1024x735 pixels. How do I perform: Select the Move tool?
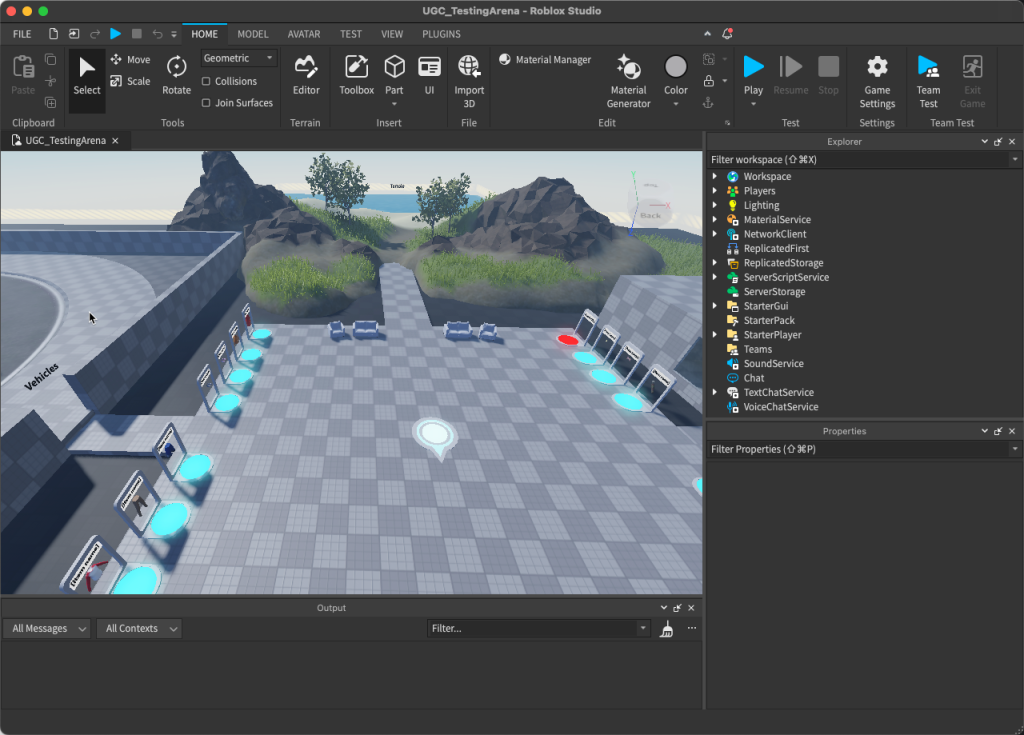click(x=130, y=60)
